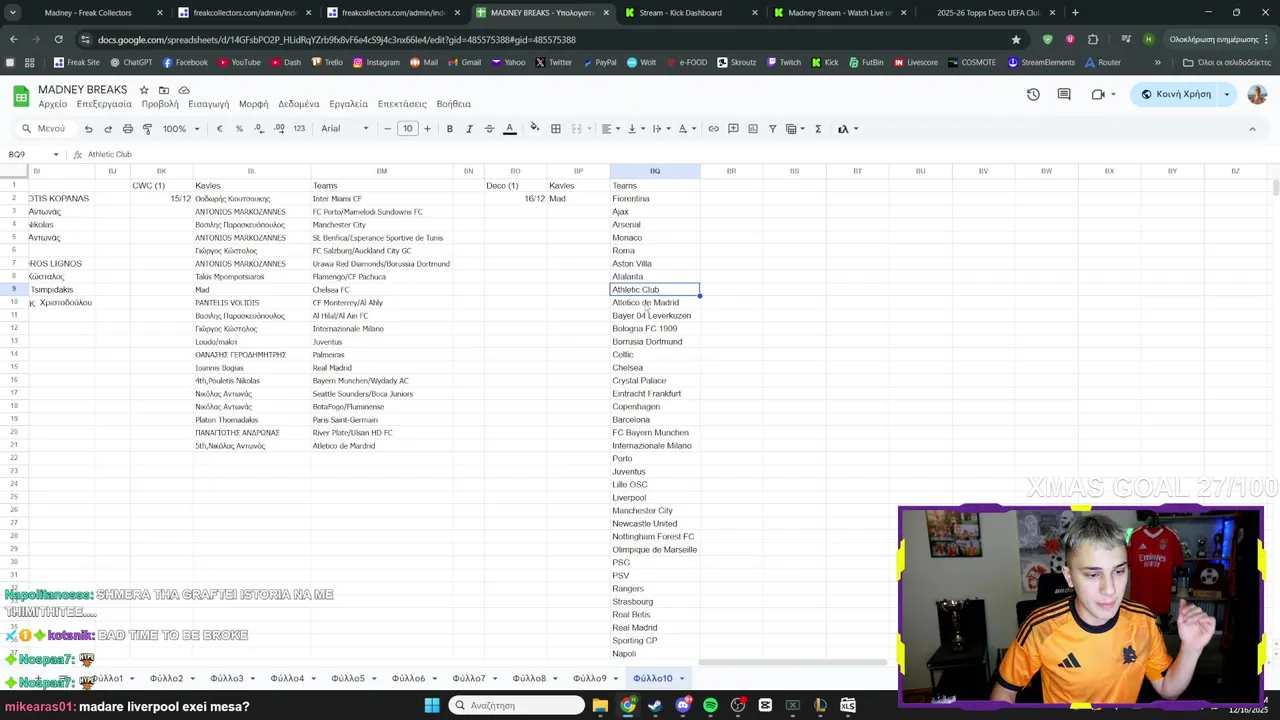Image resolution: width=1280 pixels, height=720 pixels.
Task: Open the Αρχείο menu
Action: (53, 104)
